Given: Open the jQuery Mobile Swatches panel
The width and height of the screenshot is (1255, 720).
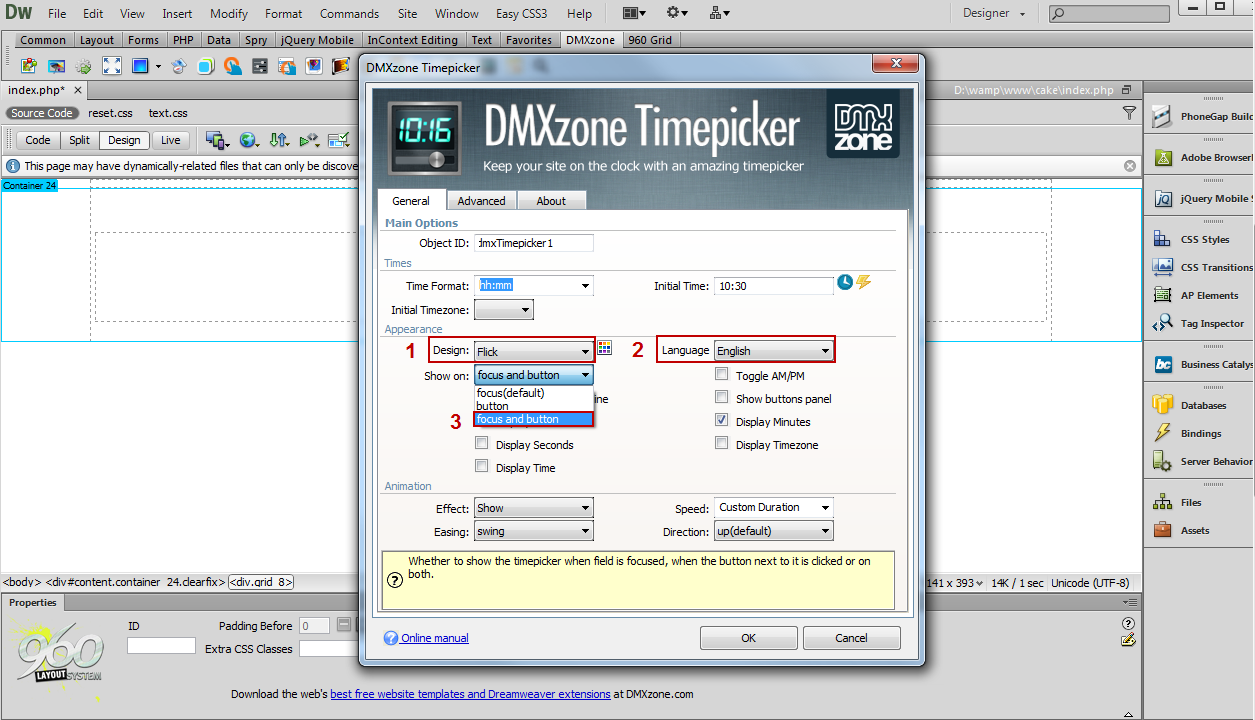Looking at the screenshot, I should click(x=1204, y=198).
